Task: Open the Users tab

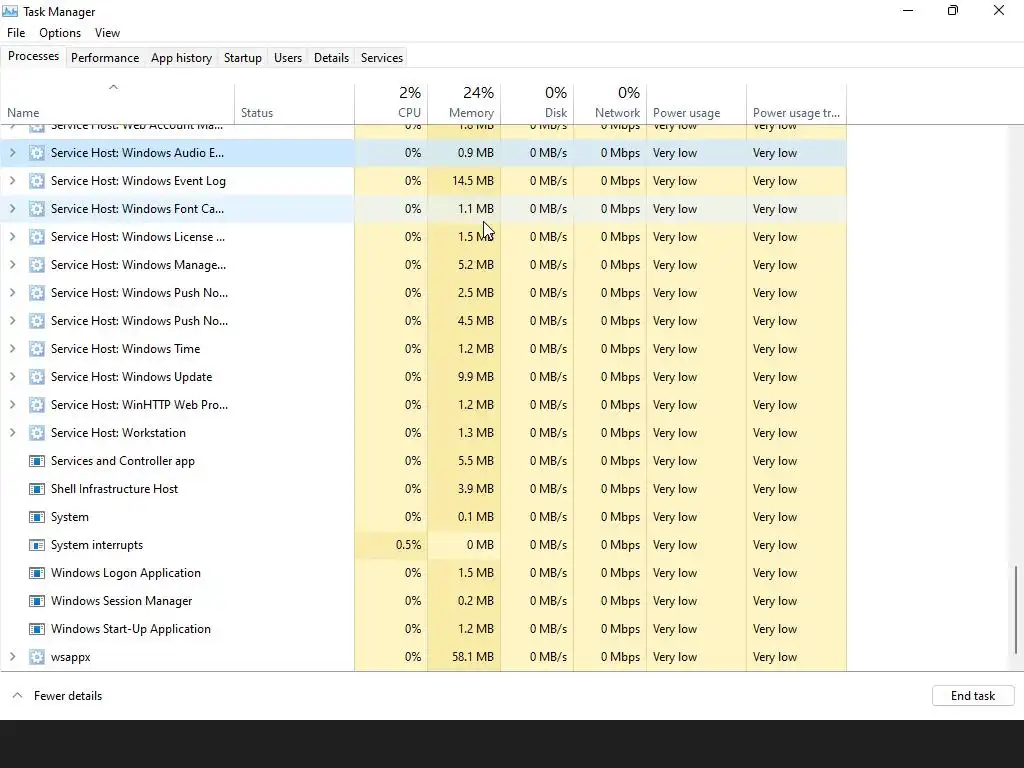Action: pyautogui.click(x=288, y=57)
